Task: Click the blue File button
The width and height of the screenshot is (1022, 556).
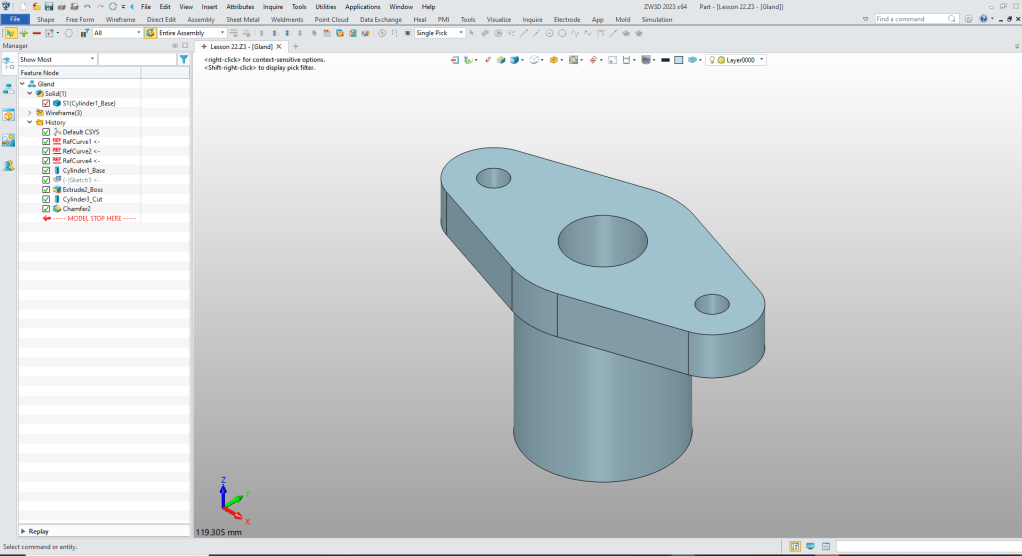Action: [15, 19]
